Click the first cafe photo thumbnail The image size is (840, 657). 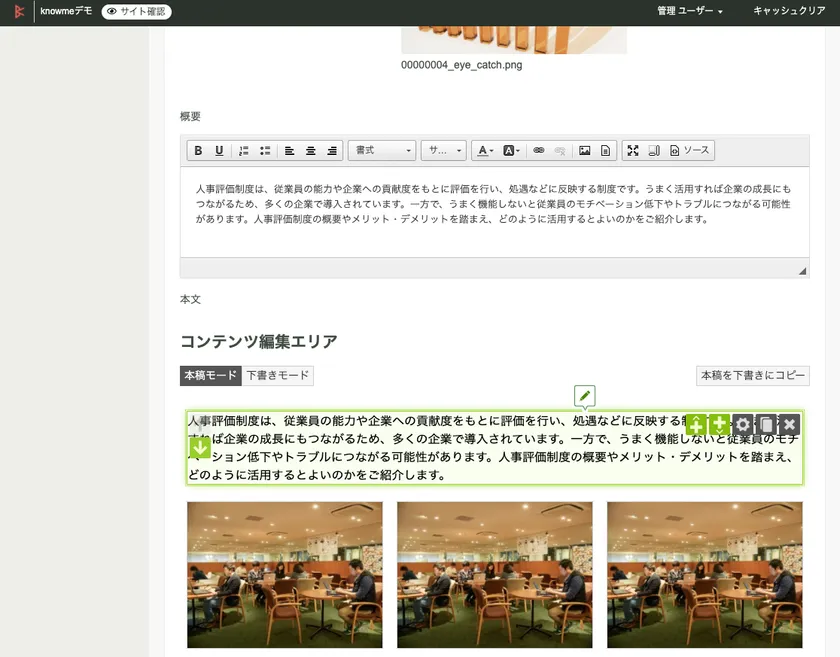pyautogui.click(x=284, y=574)
